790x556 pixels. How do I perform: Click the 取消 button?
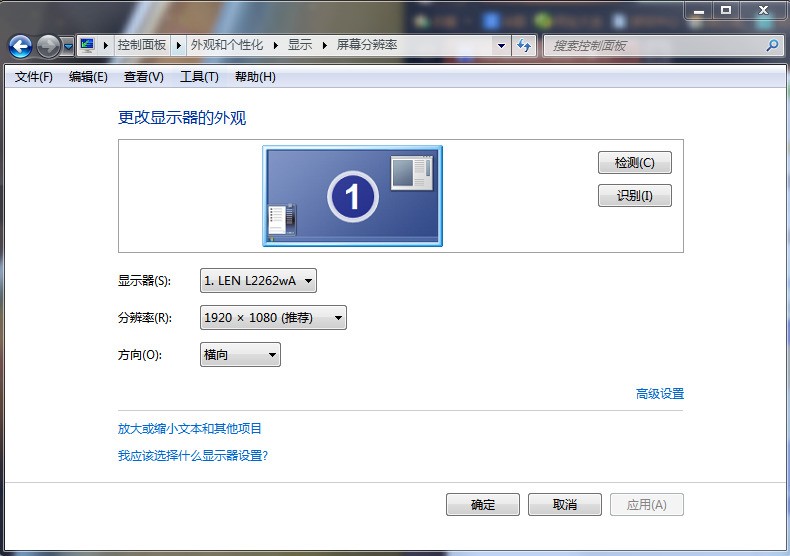pos(565,504)
